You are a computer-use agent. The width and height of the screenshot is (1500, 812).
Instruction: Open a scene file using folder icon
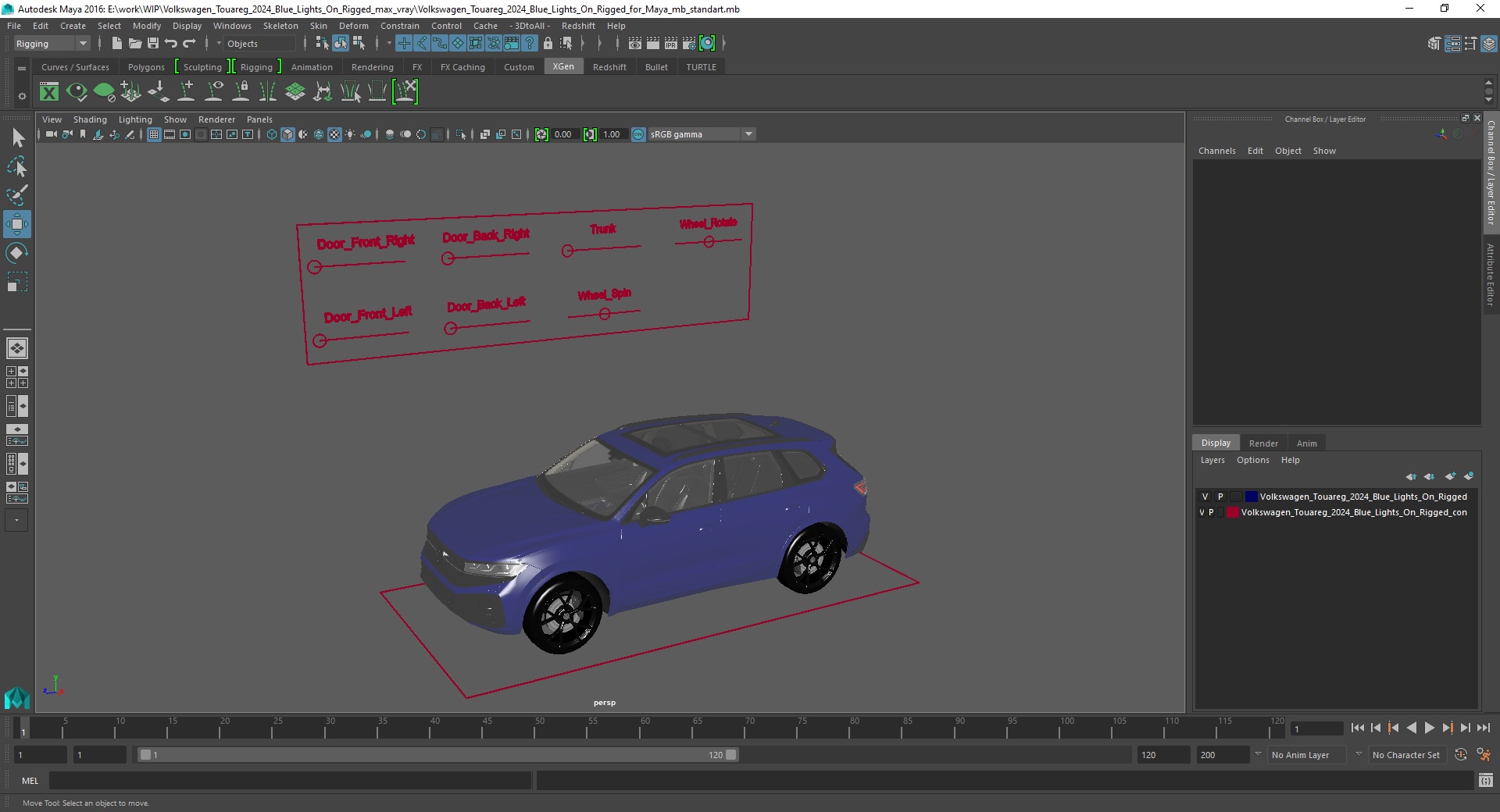point(135,44)
